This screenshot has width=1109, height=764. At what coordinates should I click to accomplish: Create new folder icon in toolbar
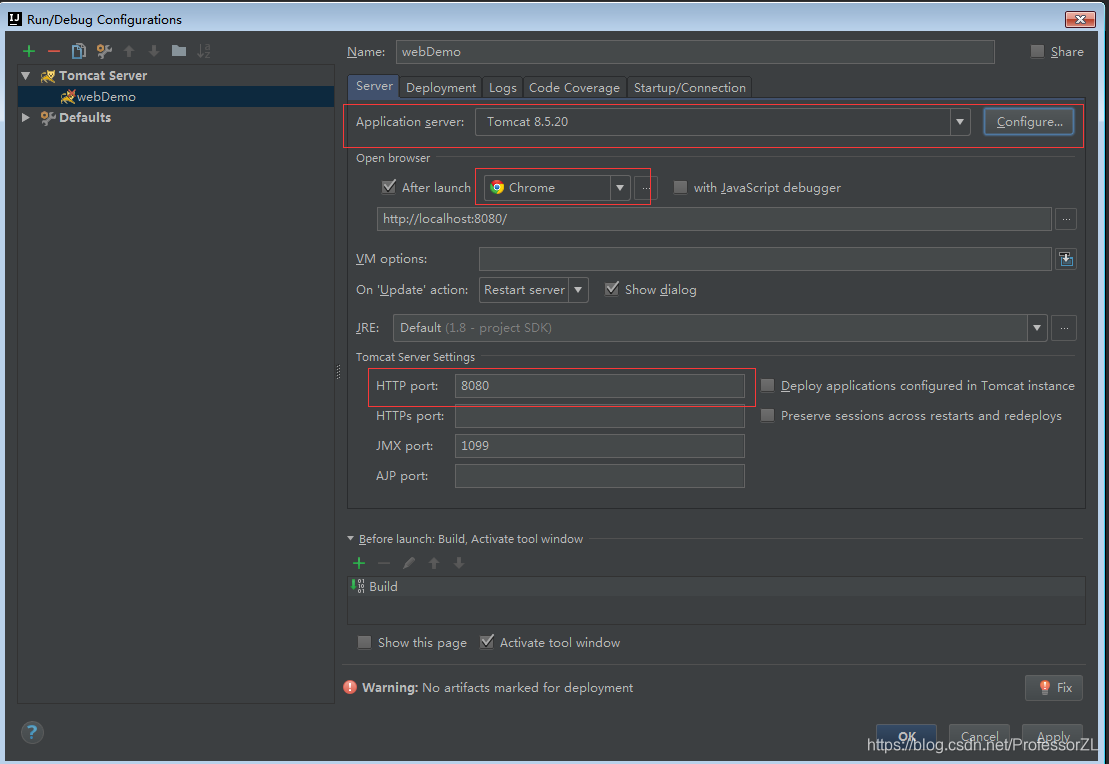coord(179,51)
